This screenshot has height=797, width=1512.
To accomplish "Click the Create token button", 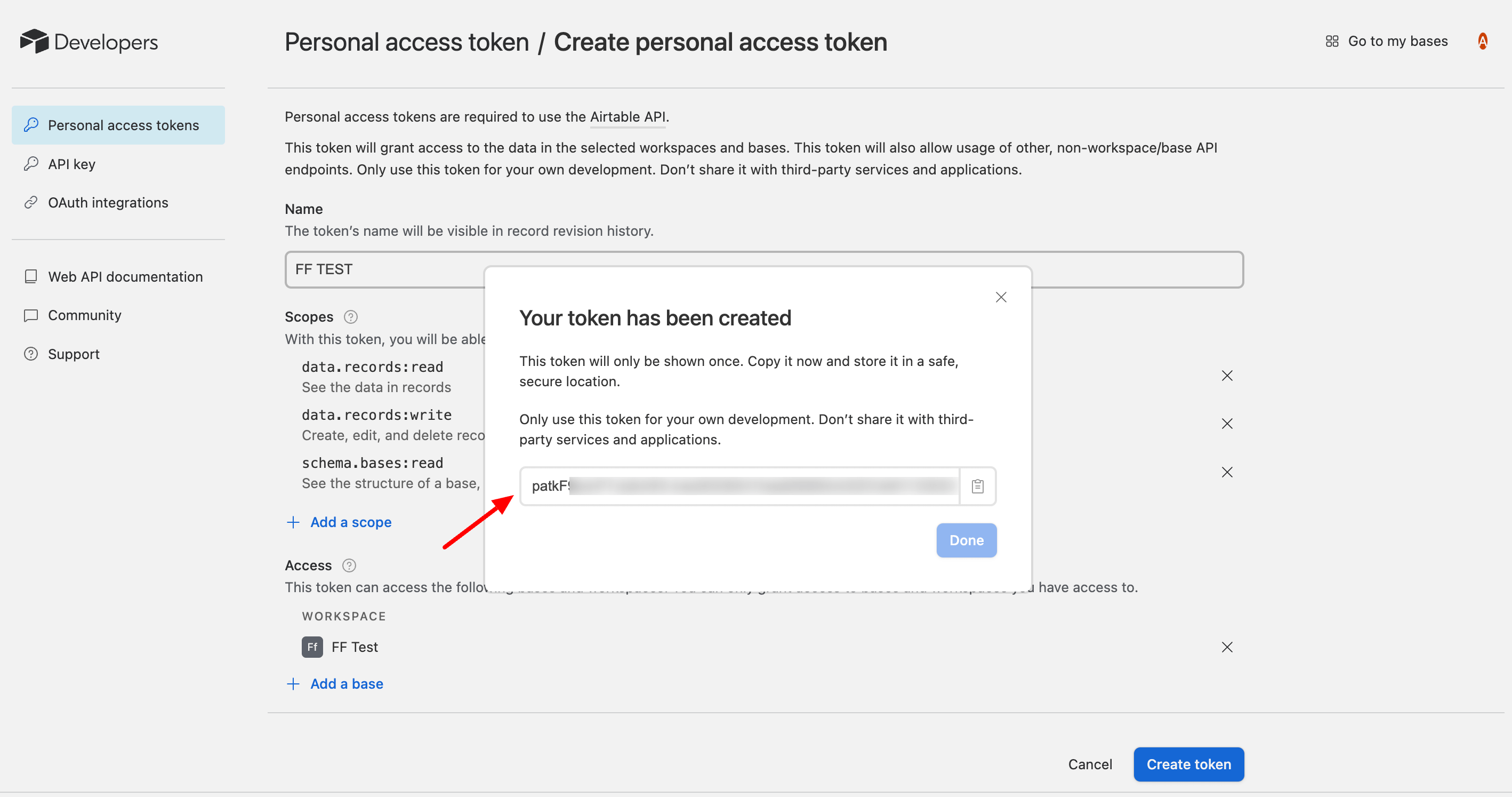I will click(x=1188, y=764).
